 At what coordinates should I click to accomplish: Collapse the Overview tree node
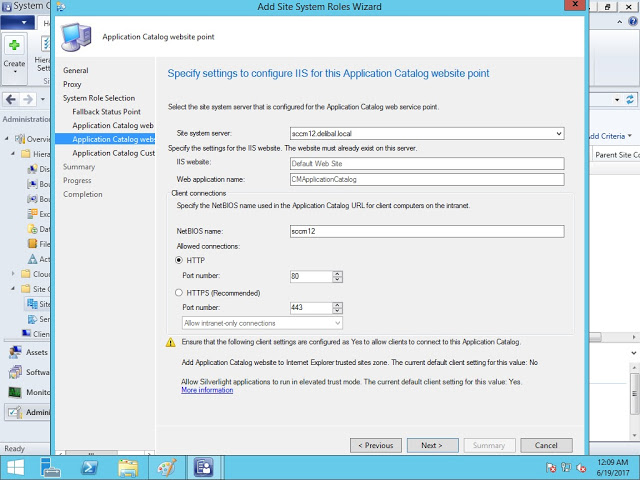[13, 139]
